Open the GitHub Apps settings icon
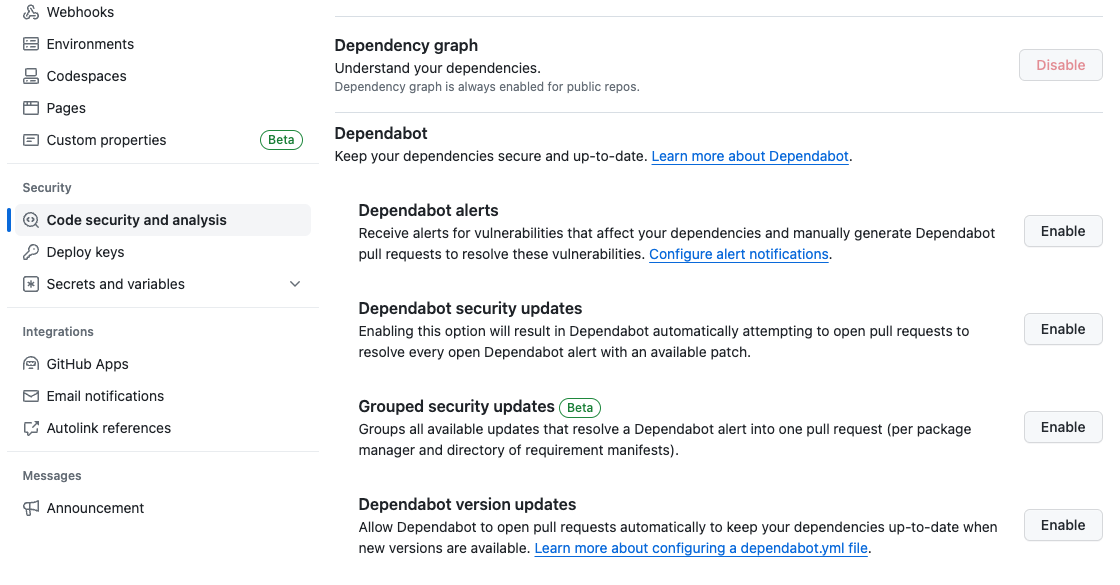This screenshot has width=1120, height=585. coord(29,363)
